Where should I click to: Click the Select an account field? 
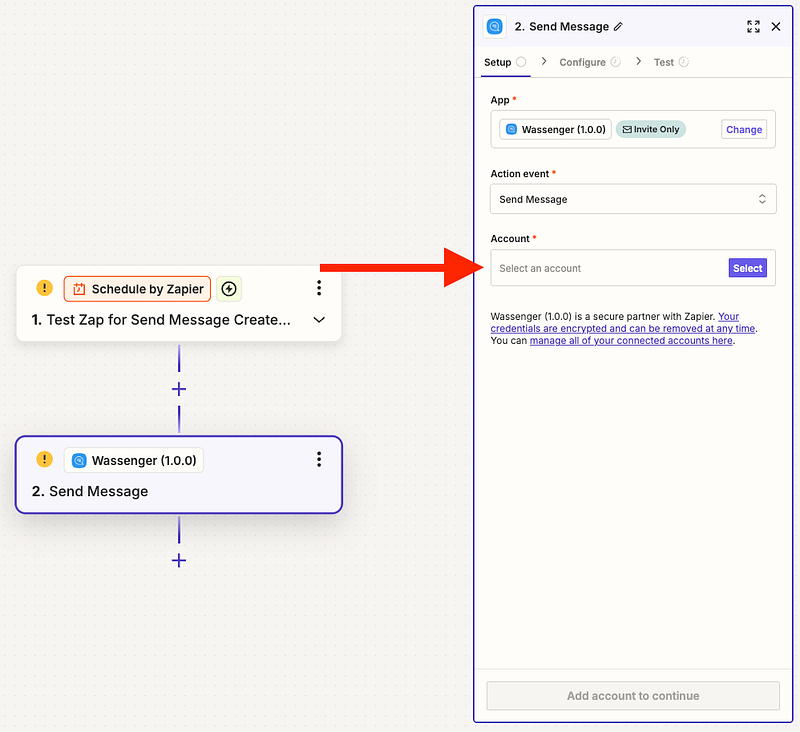pos(605,268)
